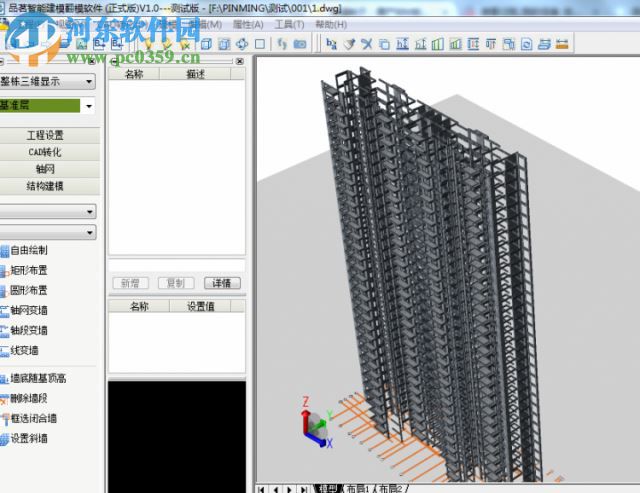Select the 自由绘制 free draw tool
640x493 pixels.
pos(28,250)
